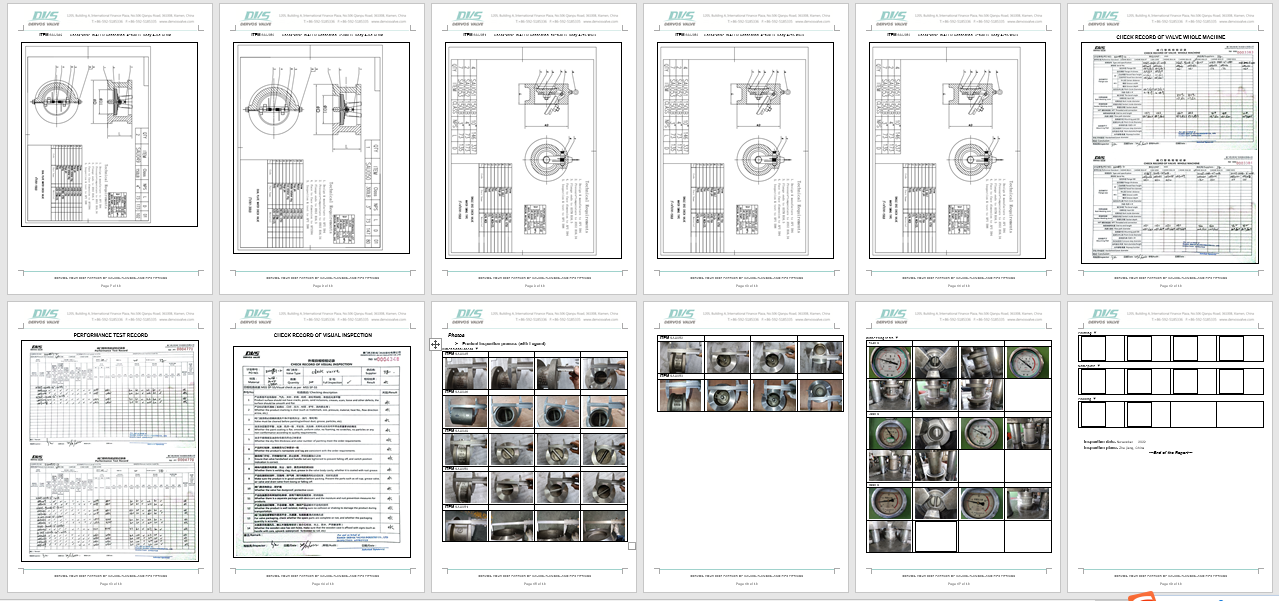Click the DVS logo on the Valve Whole Machine page

pos(1105,17)
